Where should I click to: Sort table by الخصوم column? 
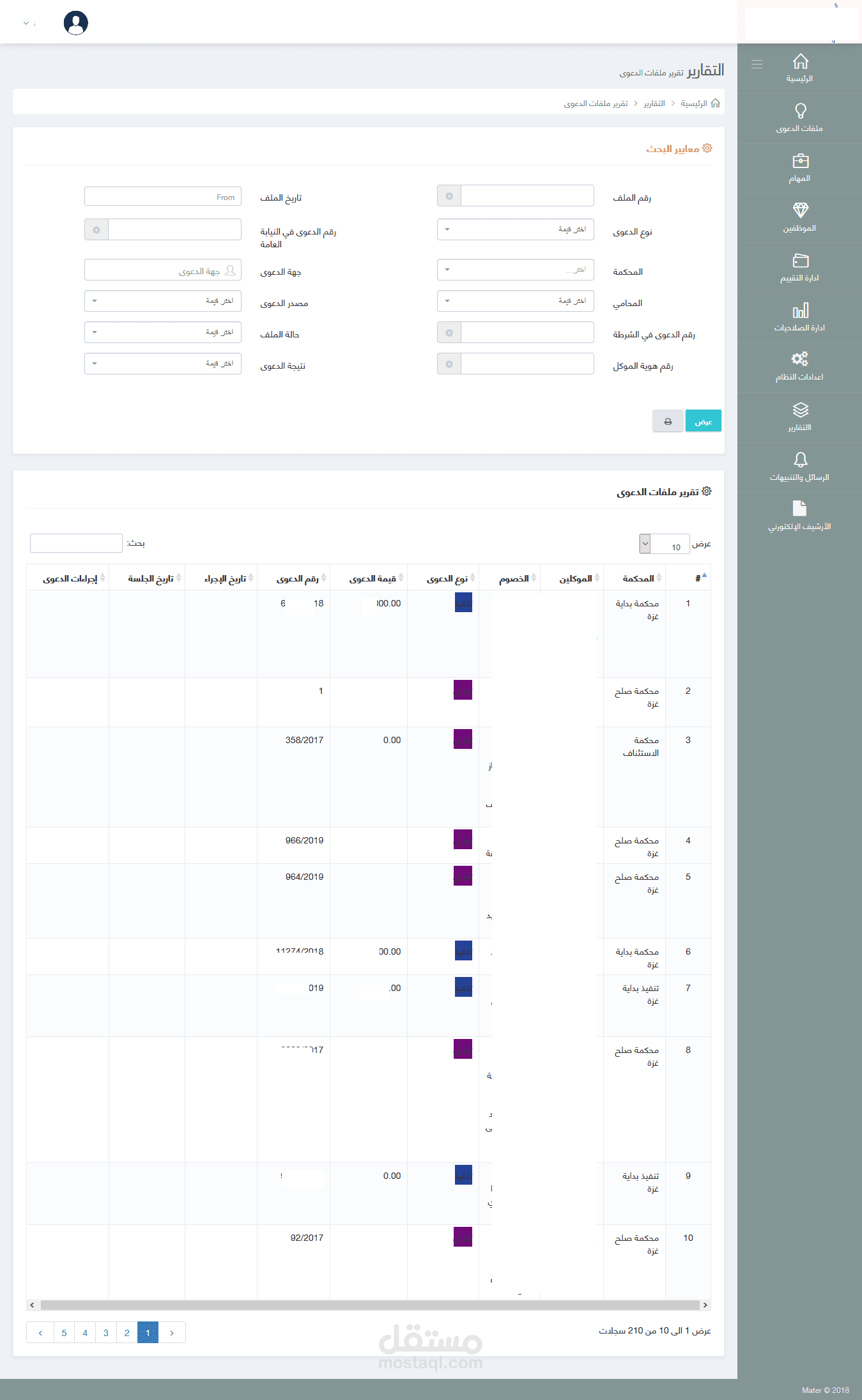coord(510,578)
